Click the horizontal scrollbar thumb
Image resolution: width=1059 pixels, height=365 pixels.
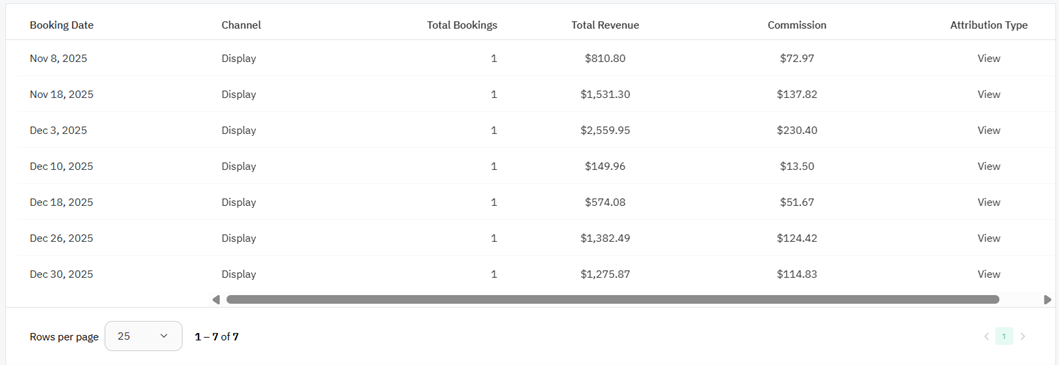613,299
